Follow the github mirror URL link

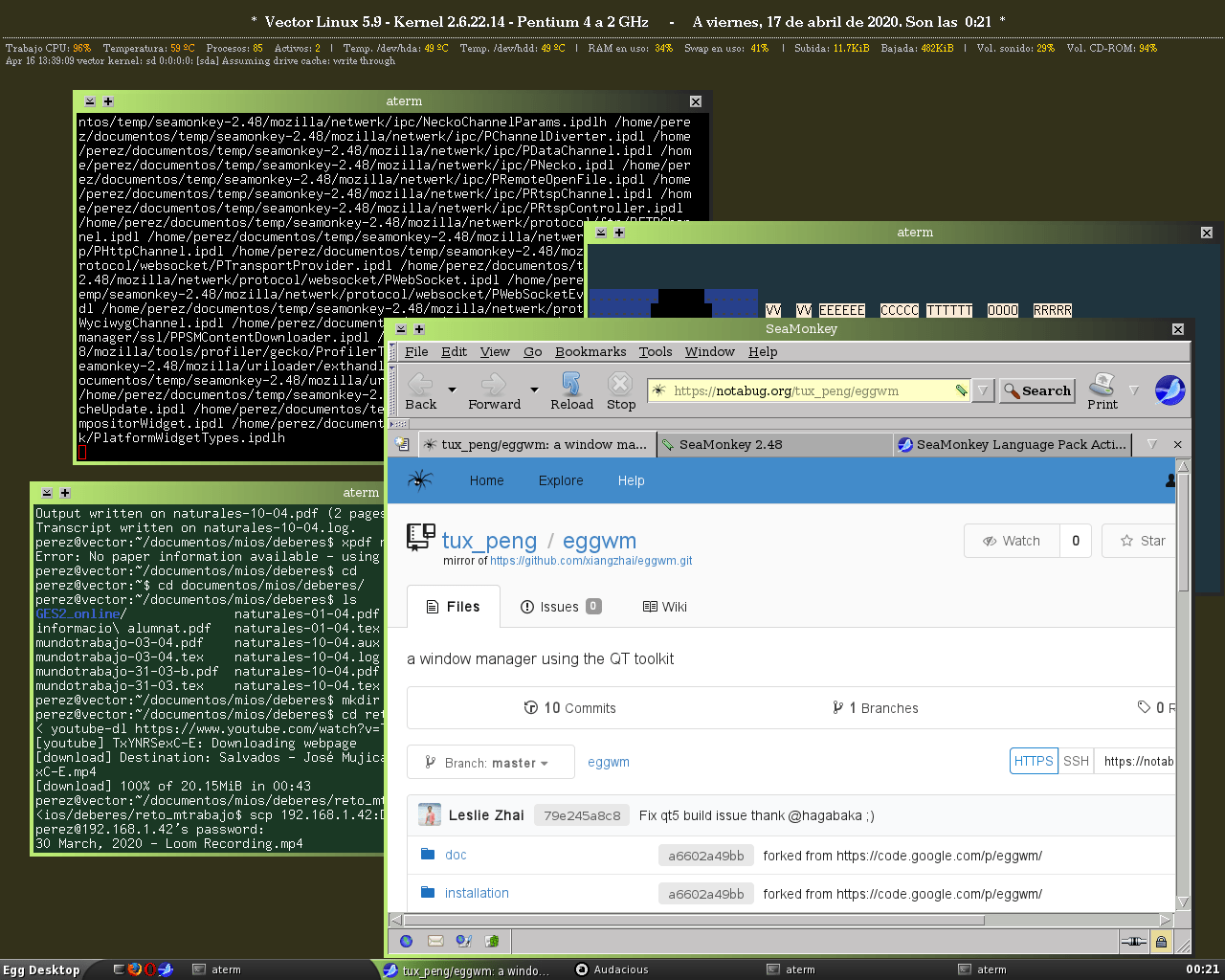tap(591, 561)
